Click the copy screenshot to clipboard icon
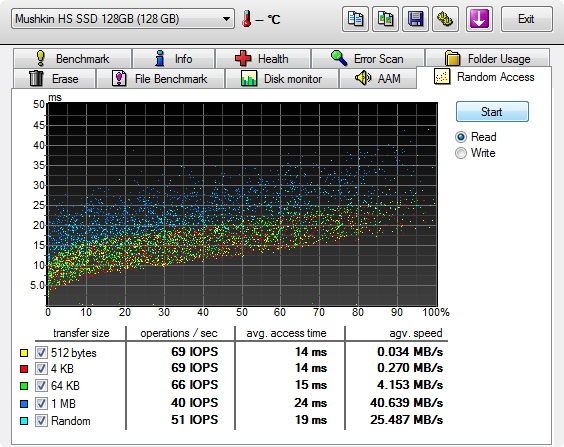 click(385, 19)
